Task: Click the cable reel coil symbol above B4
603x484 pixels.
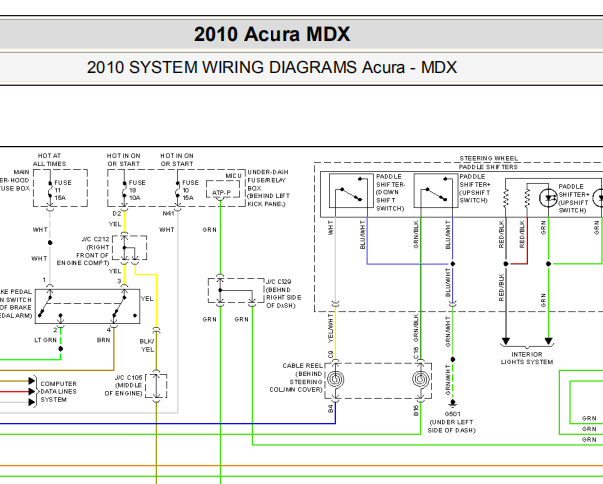Action: (x=335, y=380)
